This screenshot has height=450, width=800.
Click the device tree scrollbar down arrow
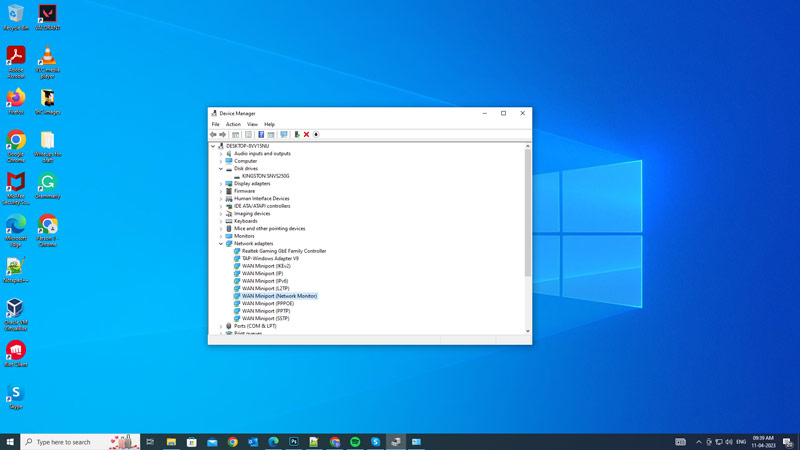click(528, 331)
